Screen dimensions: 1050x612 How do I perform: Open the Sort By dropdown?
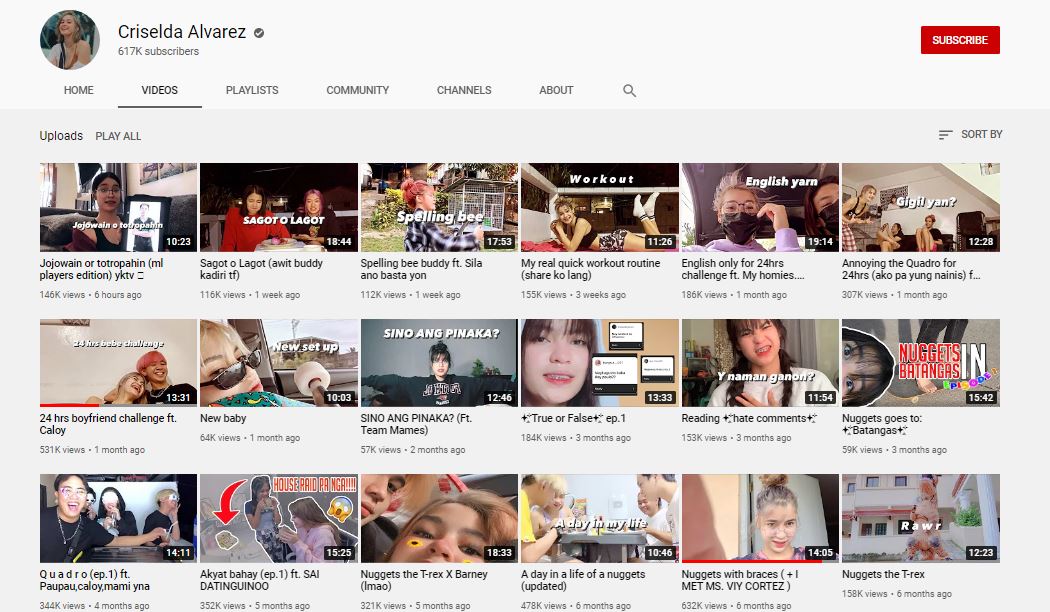point(970,135)
